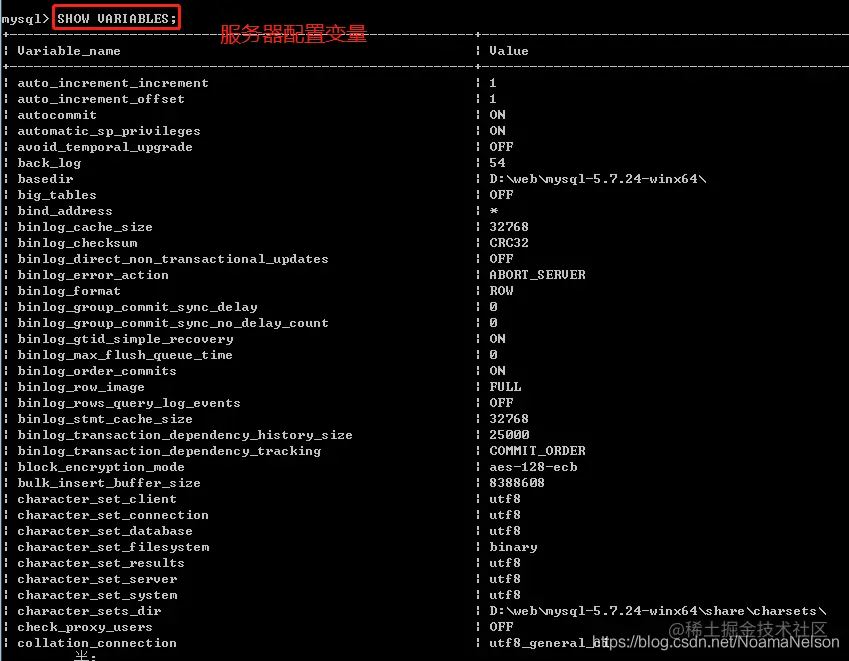Screen dimensions: 849x661
Task: Click collation_connection variable name
Action: (97, 643)
